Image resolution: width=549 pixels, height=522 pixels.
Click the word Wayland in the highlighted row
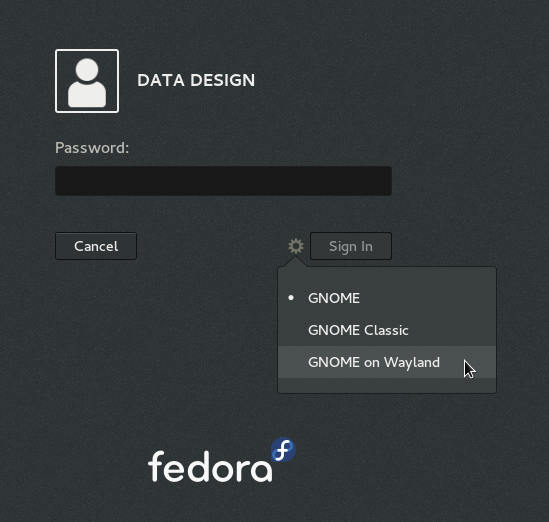coord(412,363)
